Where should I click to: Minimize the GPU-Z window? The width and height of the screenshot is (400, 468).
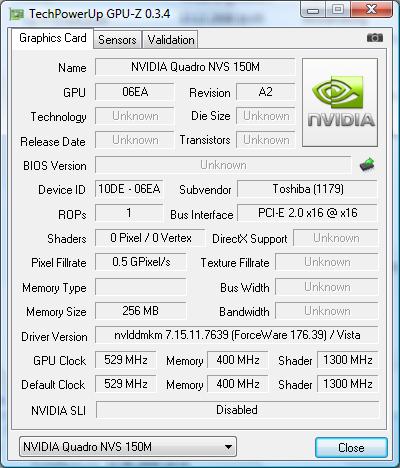(312, 10)
